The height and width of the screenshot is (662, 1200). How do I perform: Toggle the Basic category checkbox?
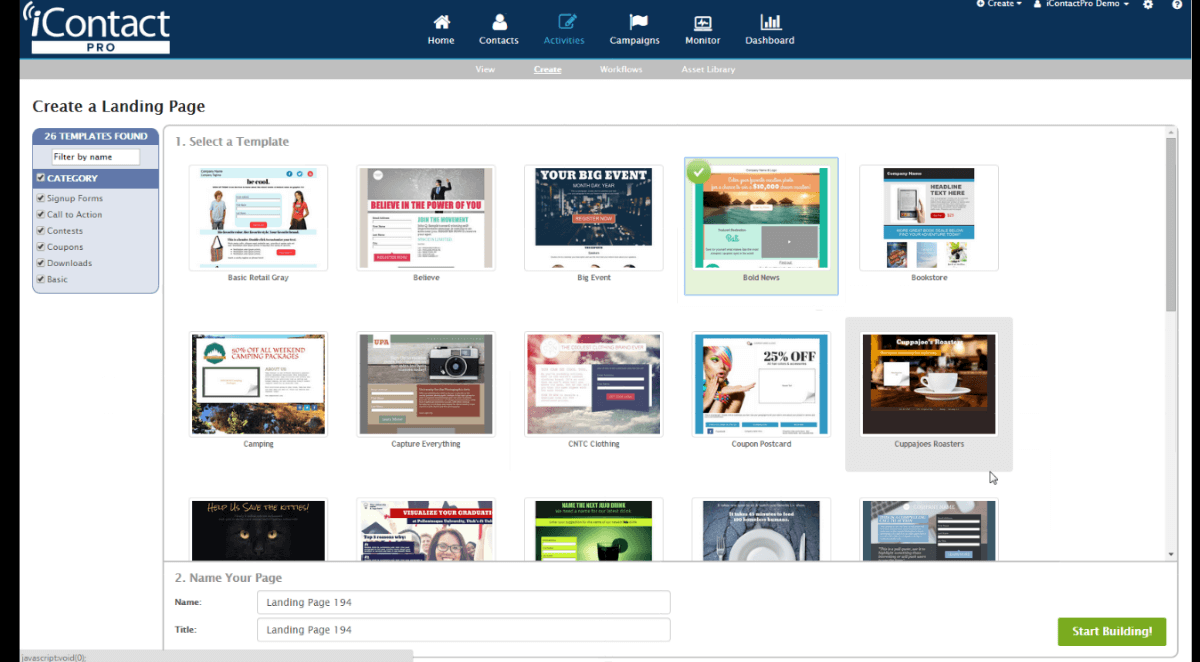coord(40,279)
